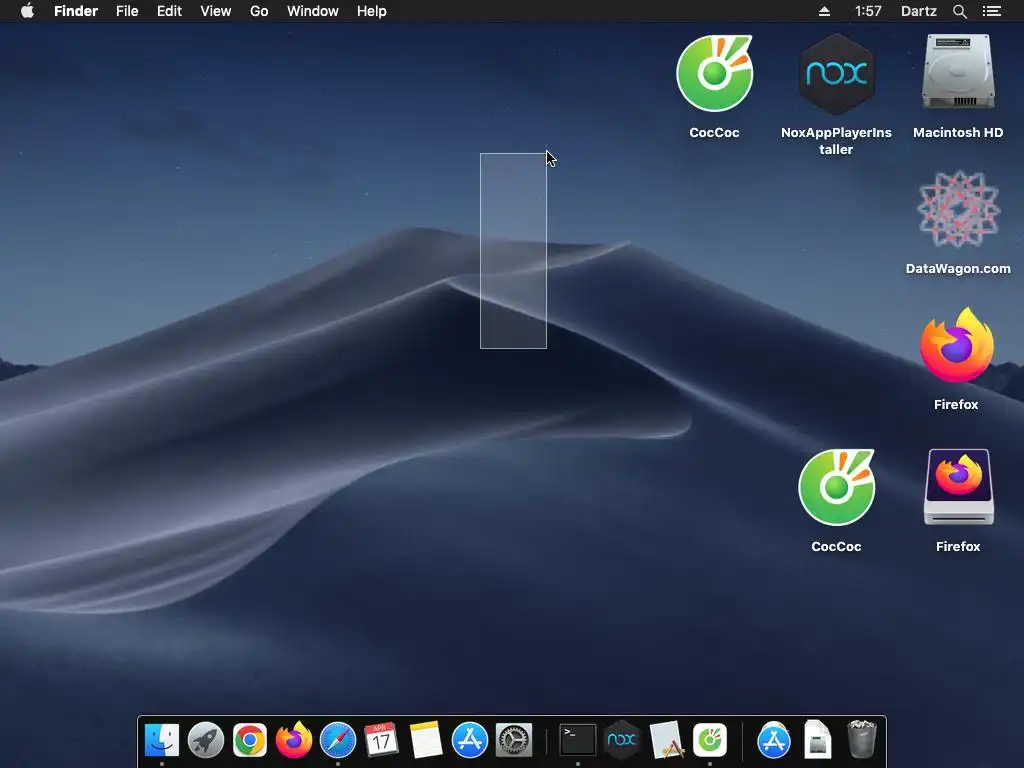Open Calendar showing 17 in Dock
The image size is (1024, 768).
pos(381,740)
